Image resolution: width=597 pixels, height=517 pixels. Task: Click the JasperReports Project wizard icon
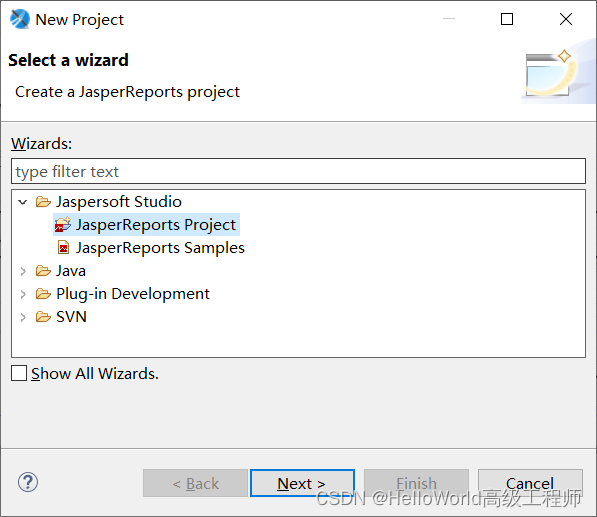[62, 225]
